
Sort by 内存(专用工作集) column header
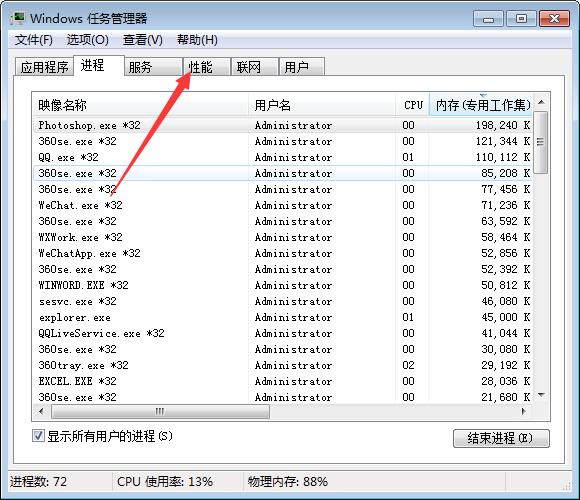[x=481, y=105]
